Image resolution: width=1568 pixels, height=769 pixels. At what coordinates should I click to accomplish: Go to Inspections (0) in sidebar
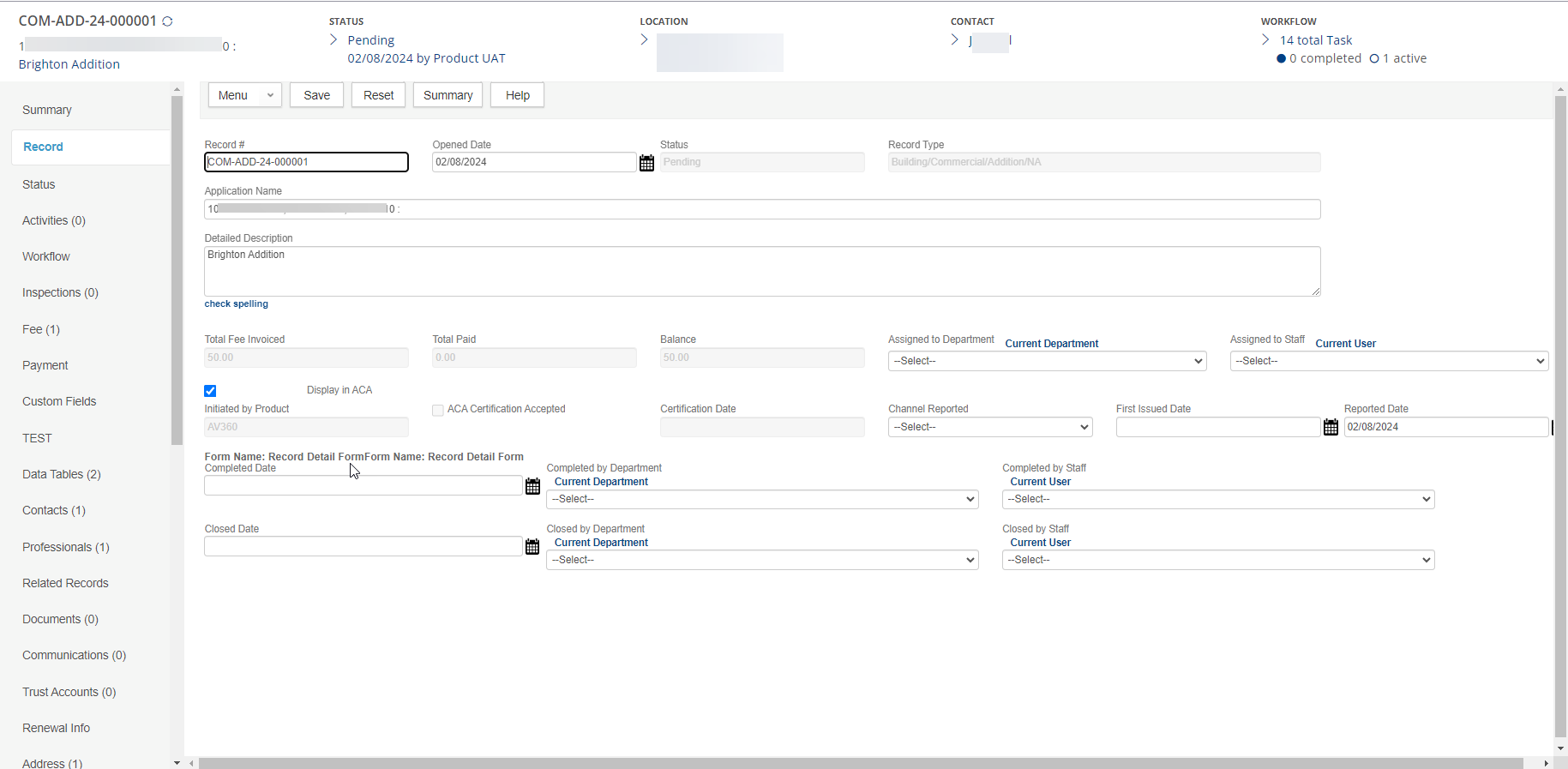click(x=60, y=292)
